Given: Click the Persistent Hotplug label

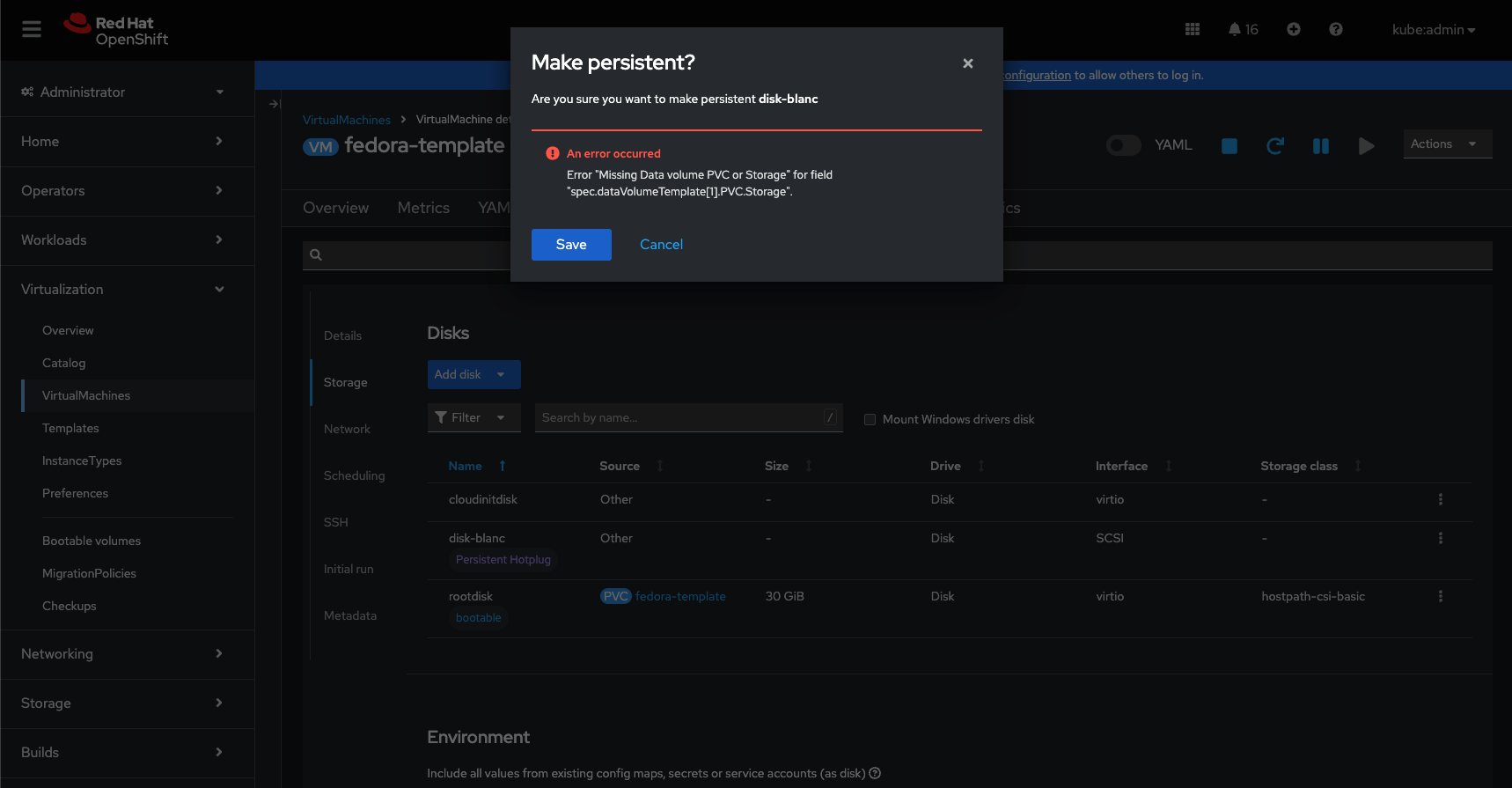Looking at the screenshot, I should tap(503, 560).
